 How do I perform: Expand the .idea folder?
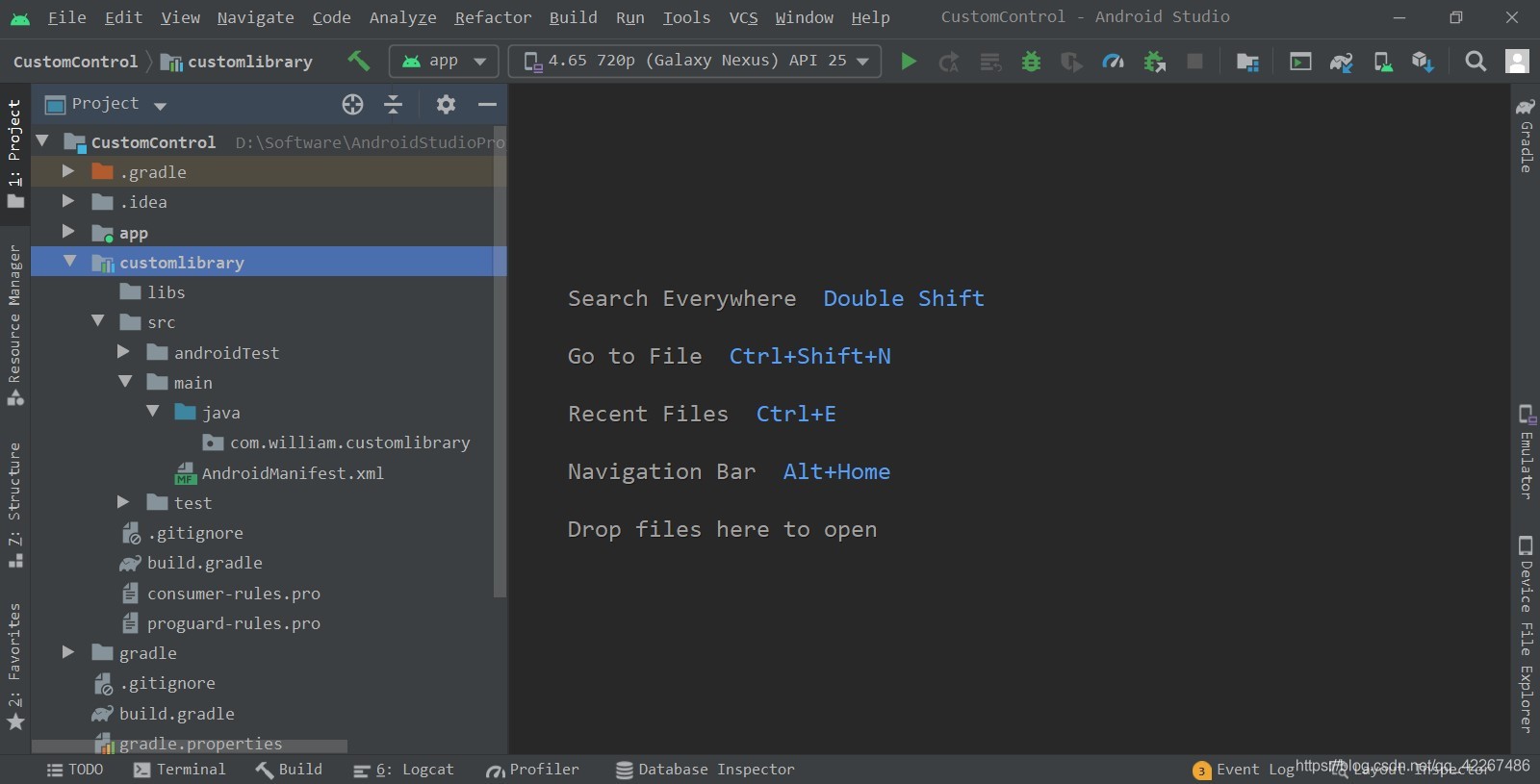[68, 201]
